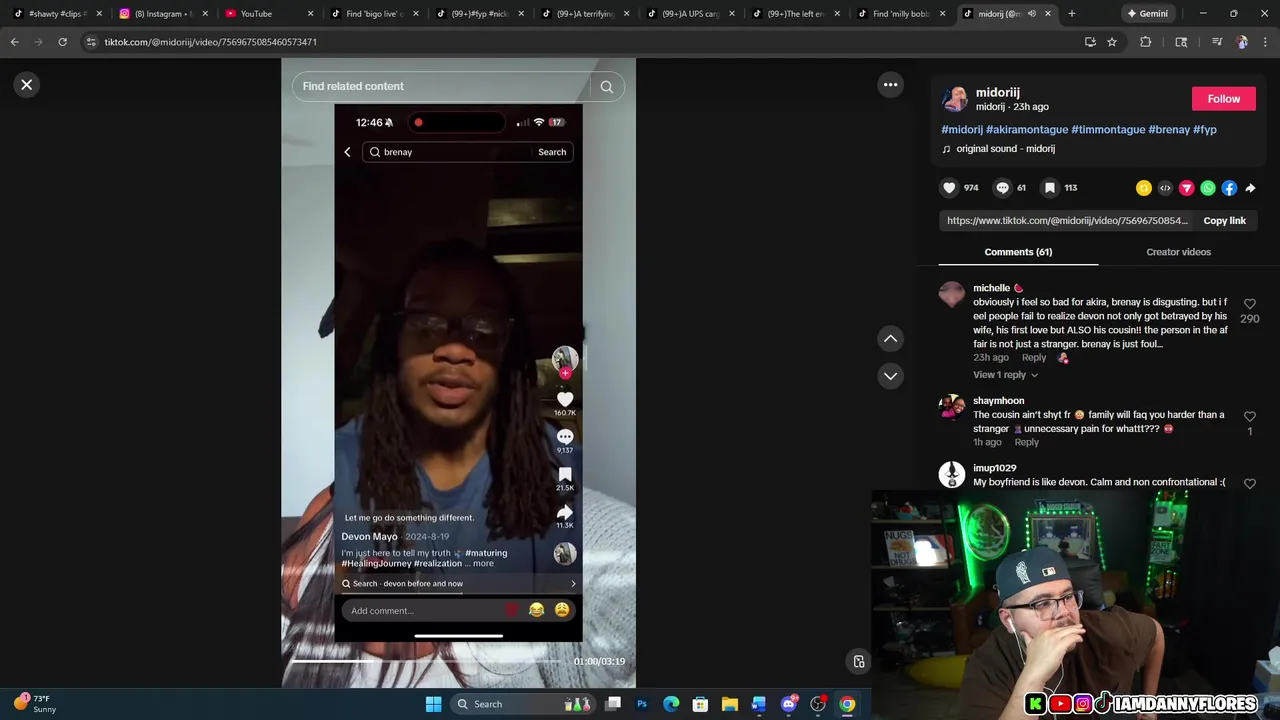This screenshot has height=720, width=1280.
Task: Switch to the Find 'bigo live' browser tab
Action: [374, 14]
